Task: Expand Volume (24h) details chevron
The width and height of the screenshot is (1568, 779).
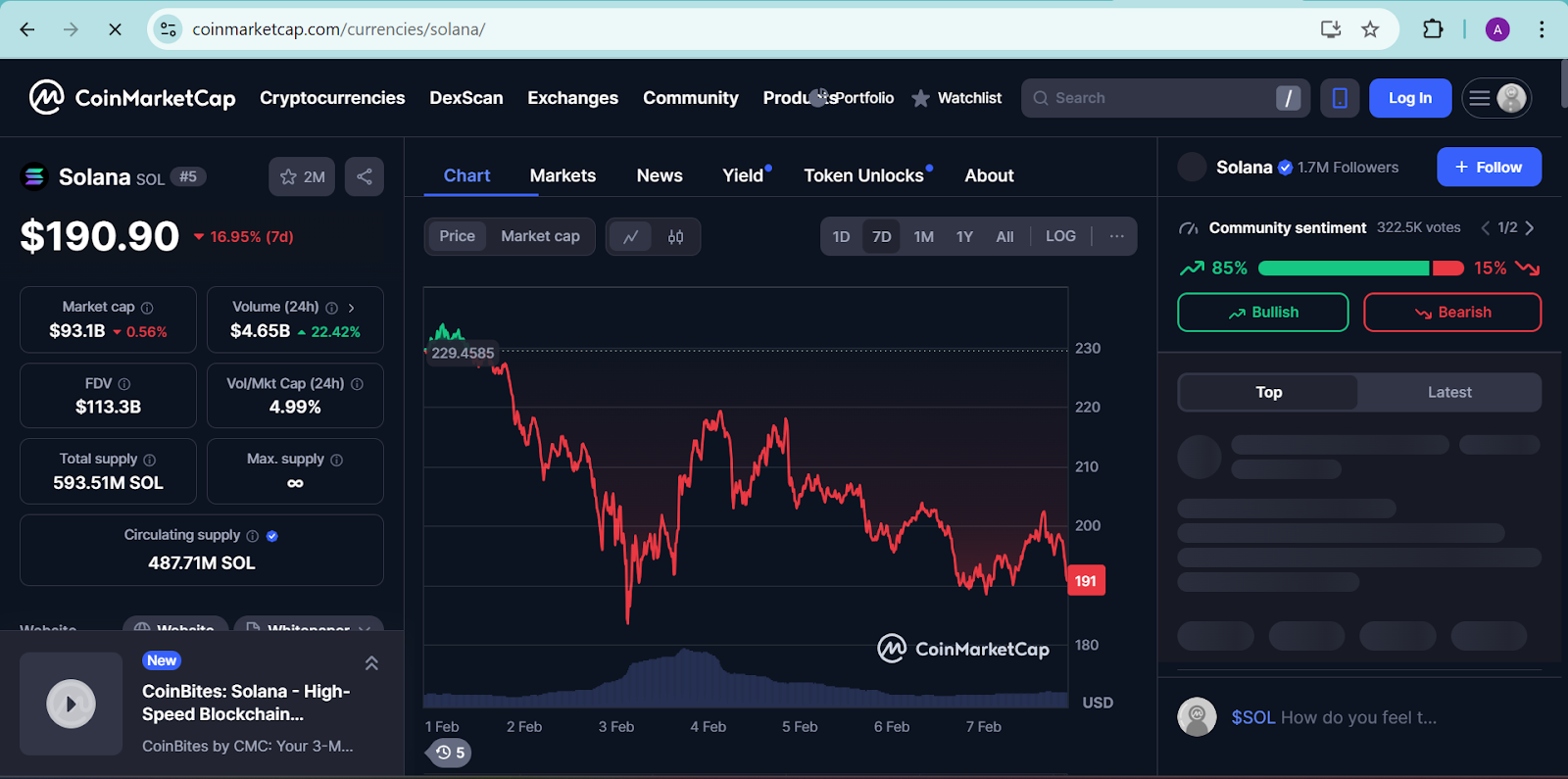Action: click(x=351, y=308)
